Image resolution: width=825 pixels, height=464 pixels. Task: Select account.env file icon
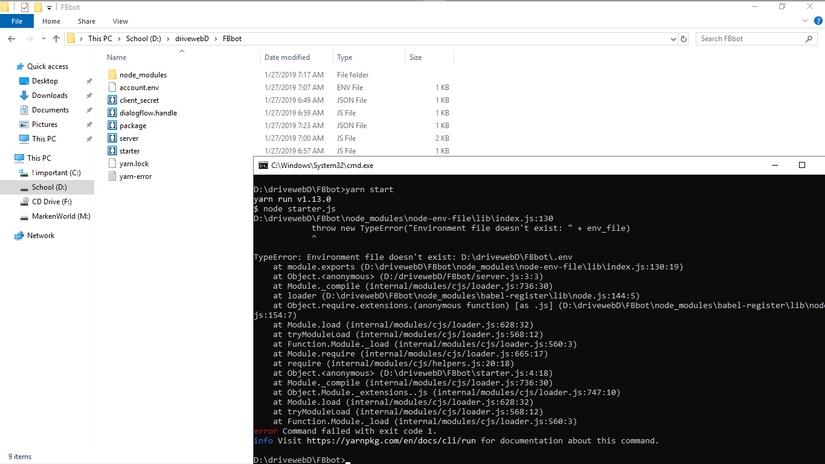[x=112, y=87]
